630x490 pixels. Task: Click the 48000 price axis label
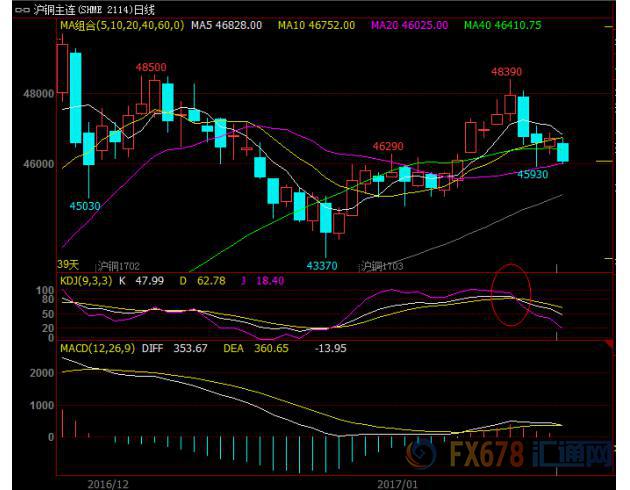click(x=39, y=94)
